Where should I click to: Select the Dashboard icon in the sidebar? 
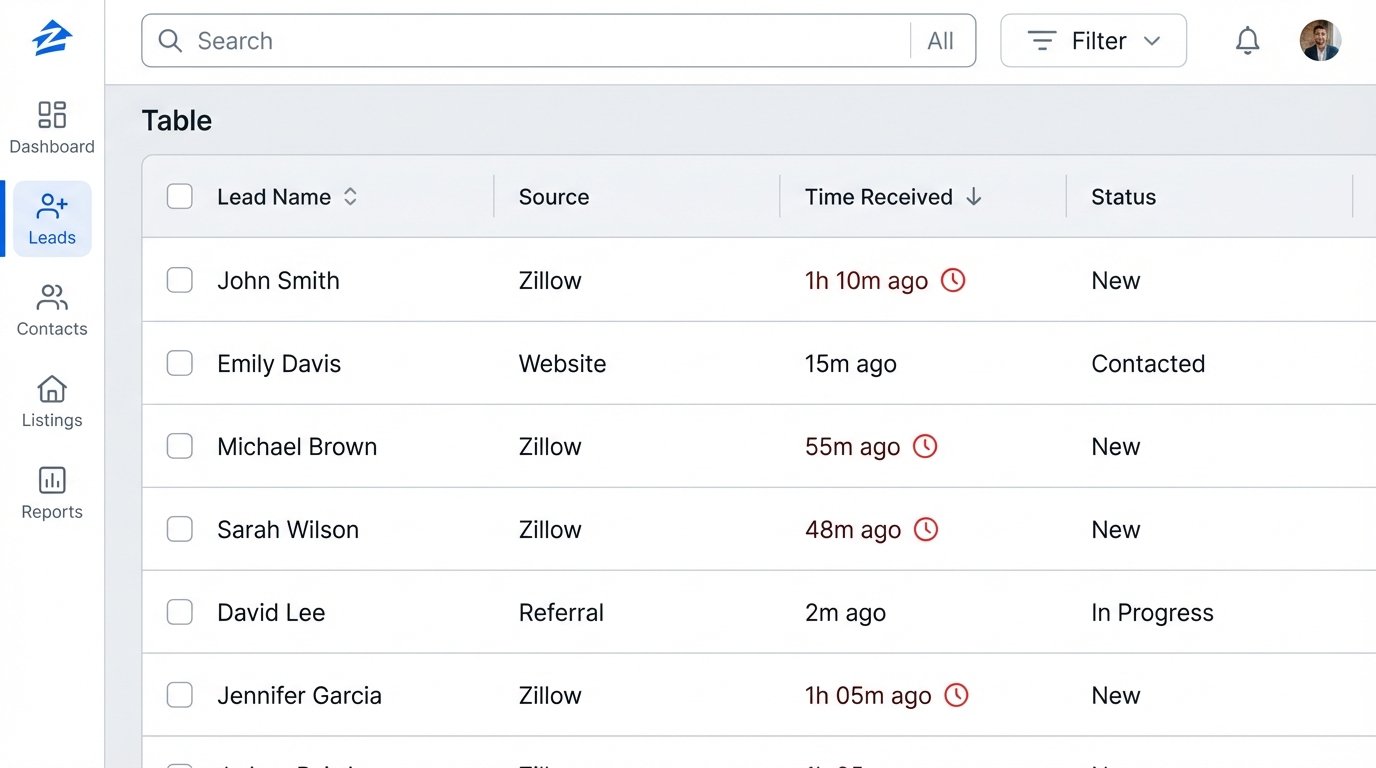[x=51, y=115]
